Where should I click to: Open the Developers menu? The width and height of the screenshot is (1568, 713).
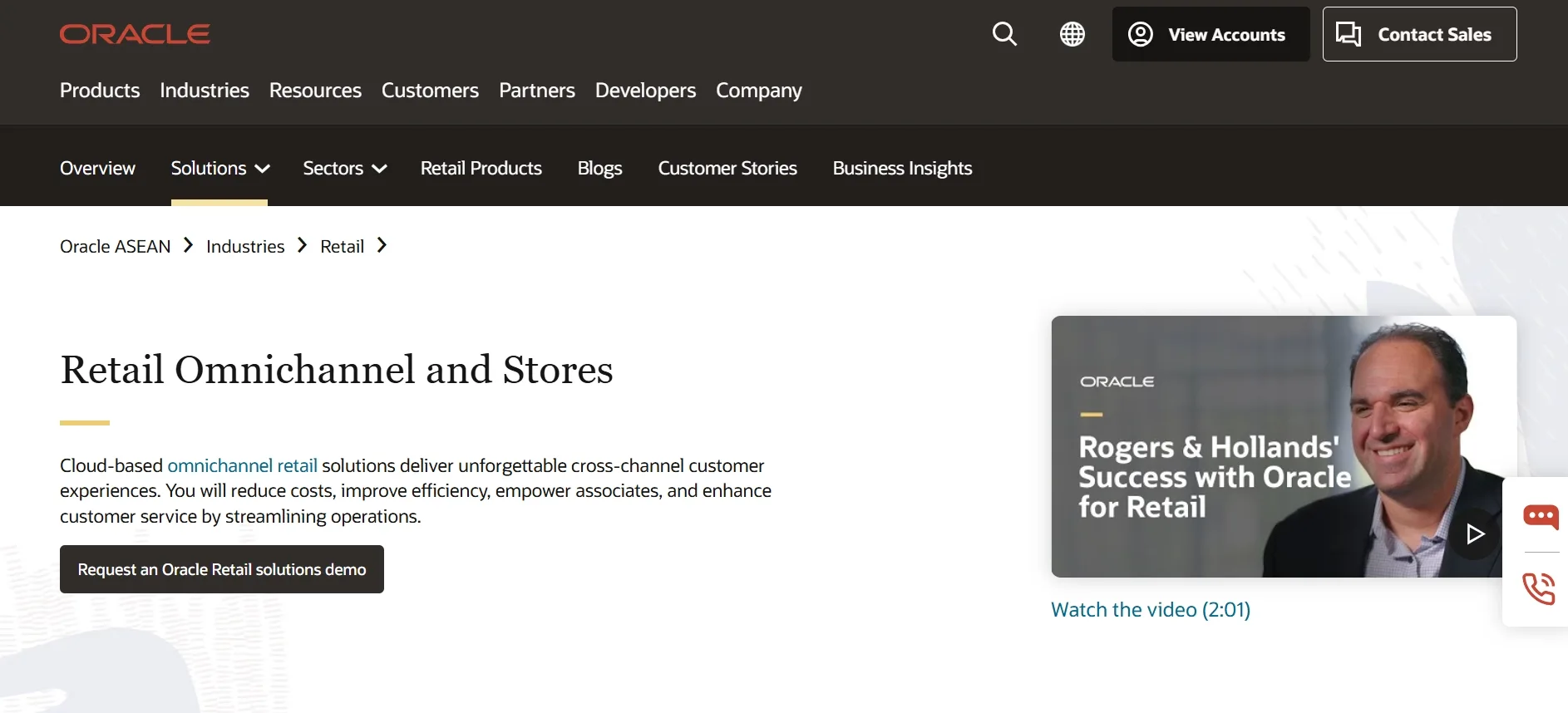(x=645, y=90)
